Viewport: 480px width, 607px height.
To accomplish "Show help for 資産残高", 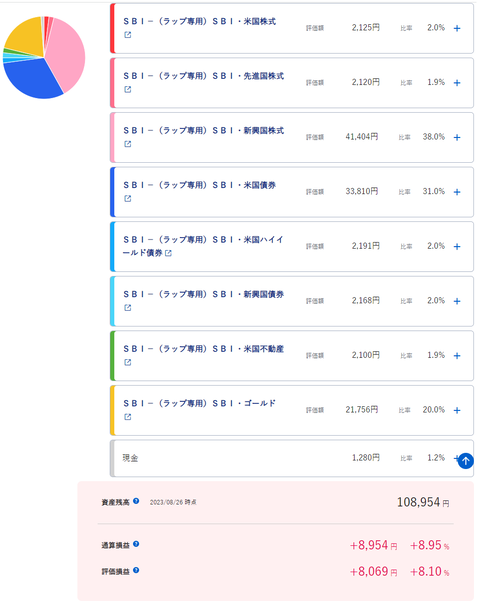I will coord(136,501).
